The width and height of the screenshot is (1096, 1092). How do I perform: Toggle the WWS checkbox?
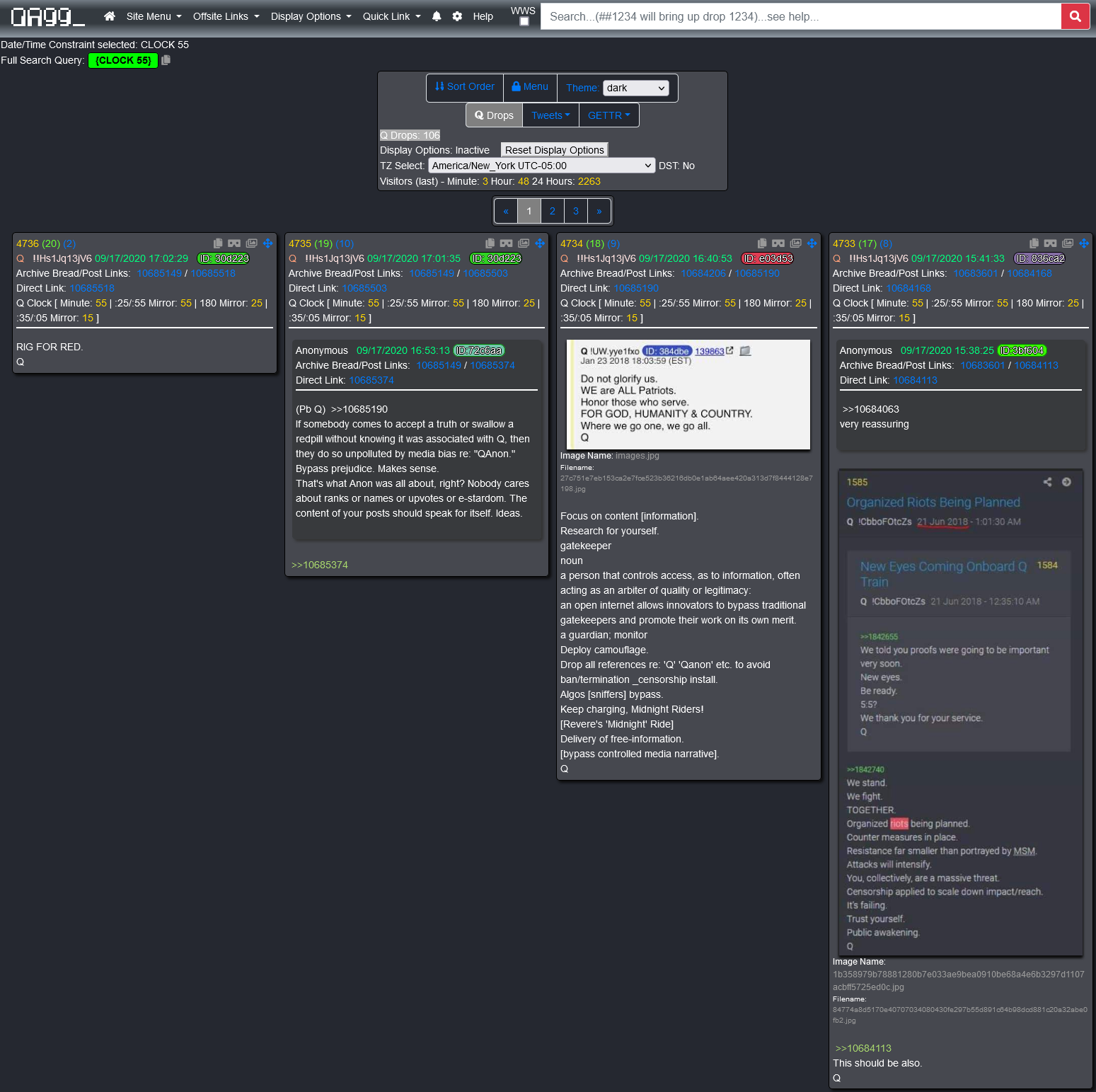coord(524,21)
